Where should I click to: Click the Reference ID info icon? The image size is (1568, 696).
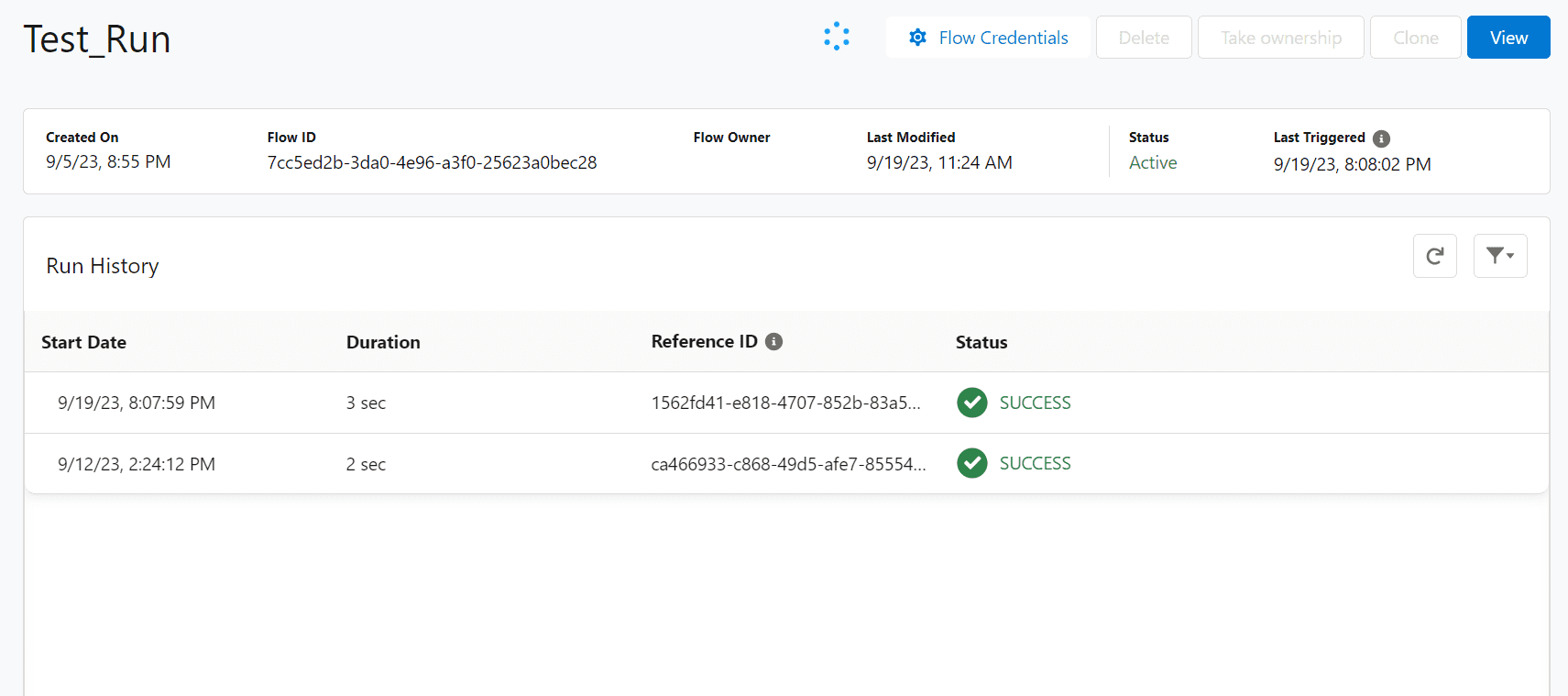pyautogui.click(x=773, y=341)
